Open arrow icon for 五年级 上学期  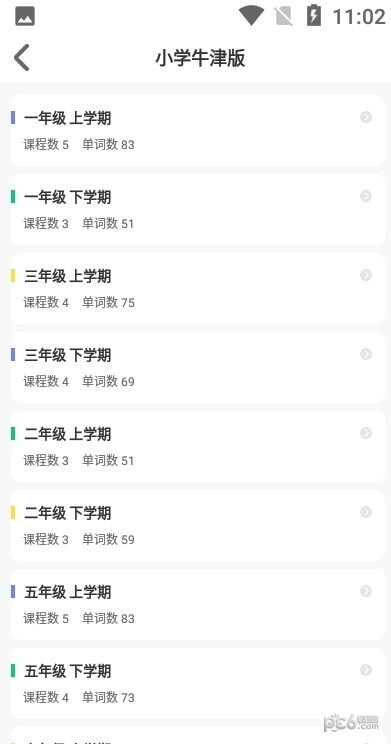pos(366,591)
